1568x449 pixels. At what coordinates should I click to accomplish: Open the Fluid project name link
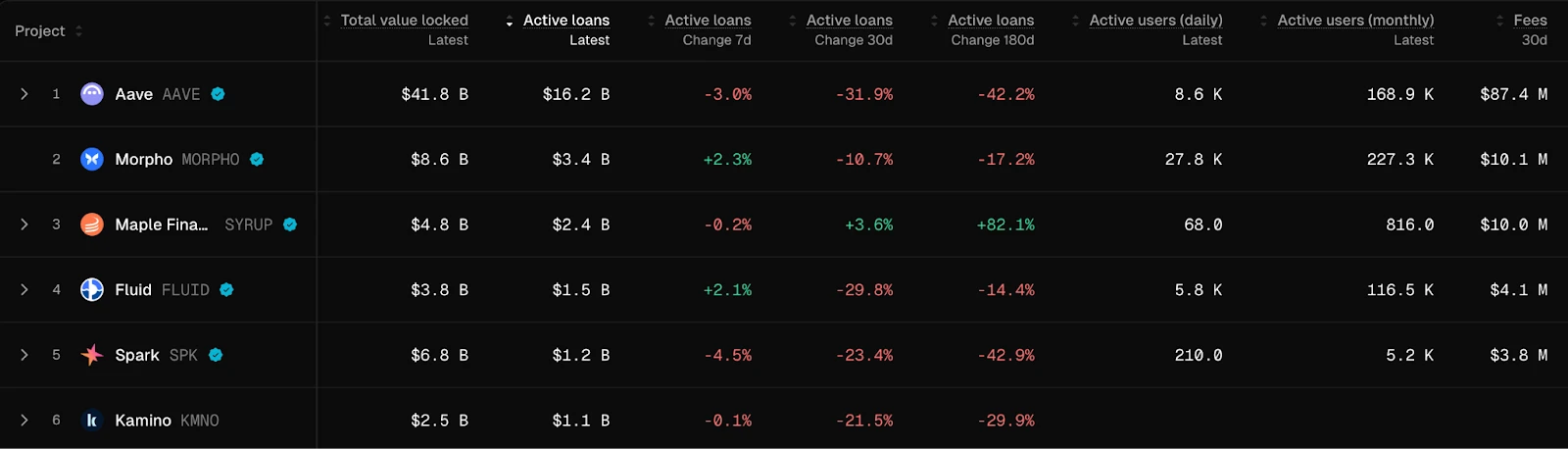[x=133, y=290]
